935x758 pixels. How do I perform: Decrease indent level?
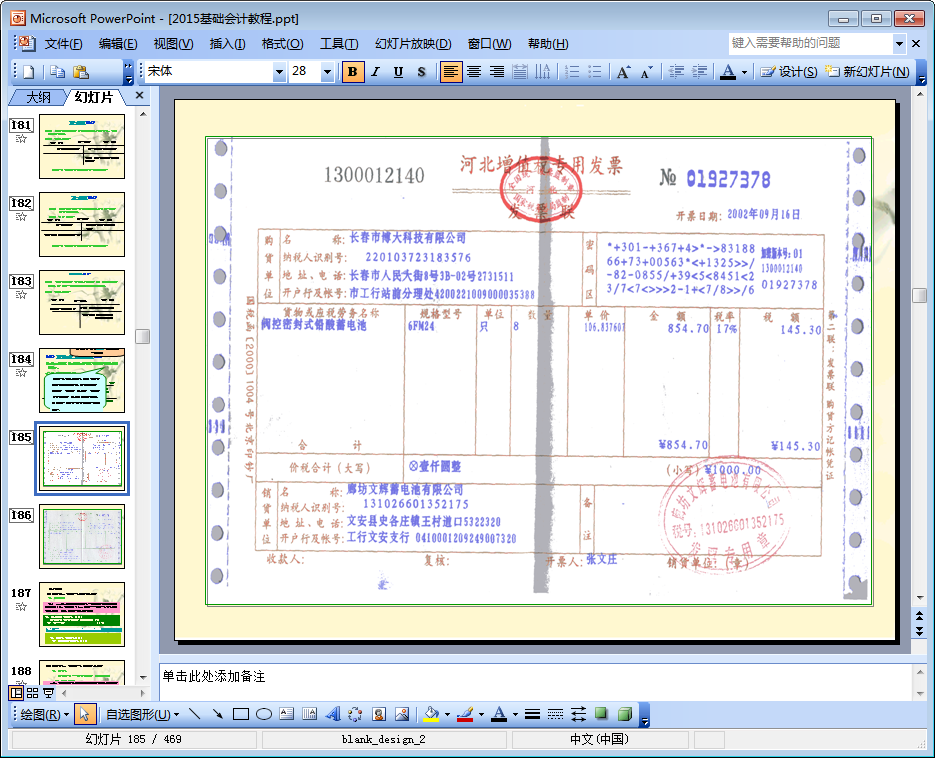pyautogui.click(x=676, y=72)
